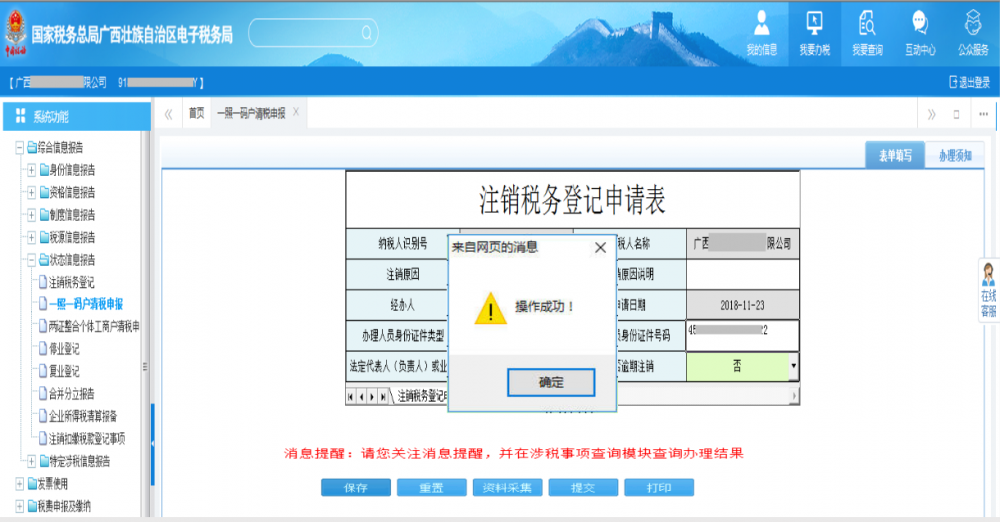Click the 我要查询 query icon
Viewport: 1000px width, 522px height.
click(867, 31)
